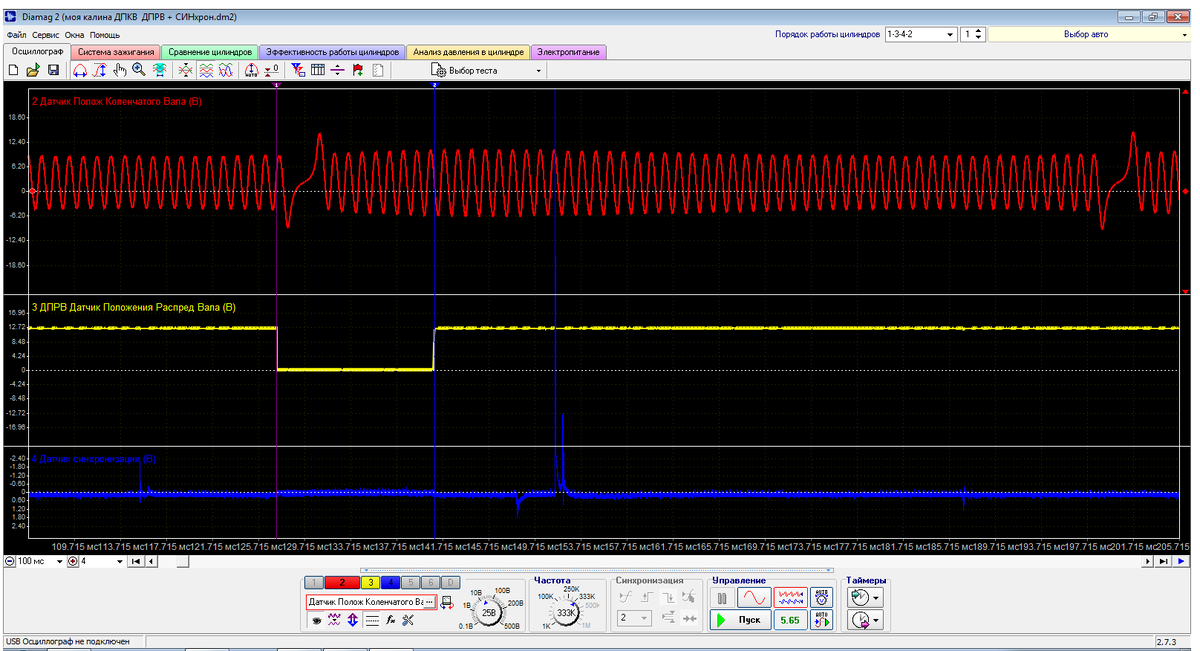This screenshot has height=651, width=1200.
Task: Click the 25В voltage range knob
Action: pos(489,613)
